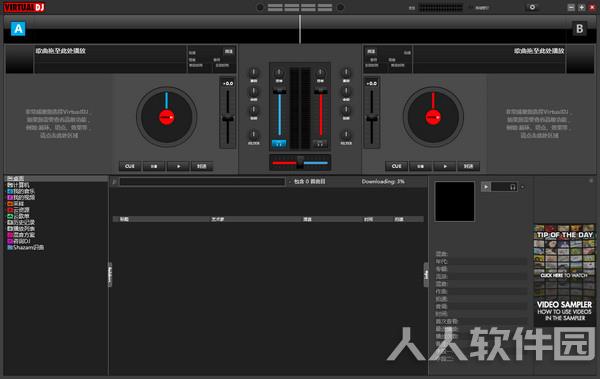Click the round button left of layout bars

point(260,7)
